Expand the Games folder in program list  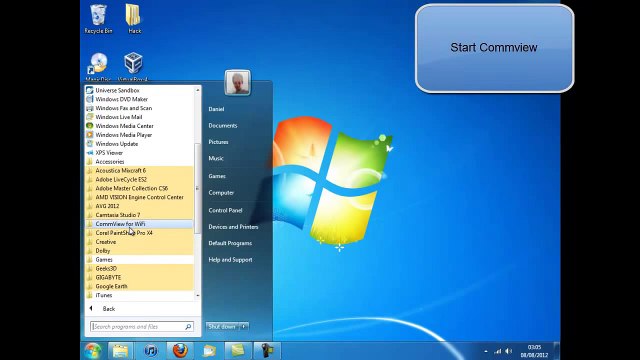(x=139, y=260)
